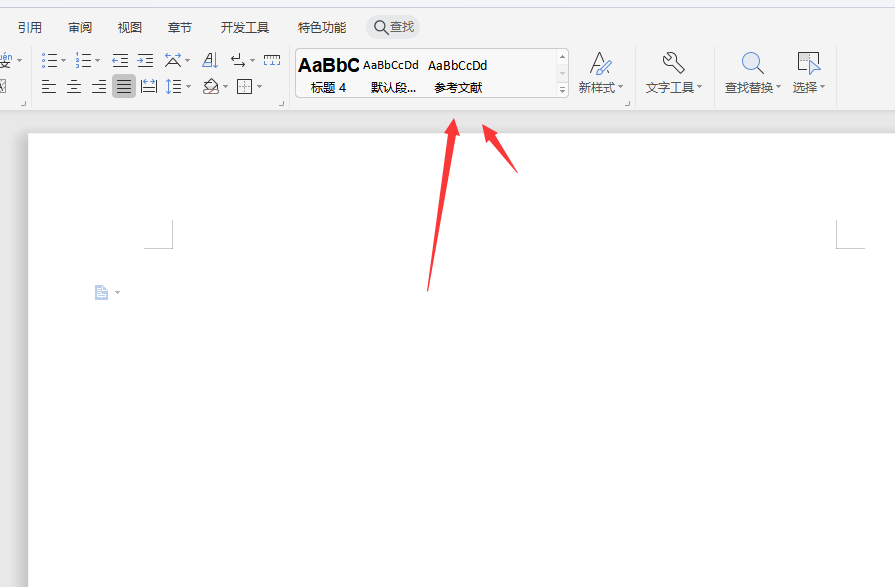Open the 新样式 dropdown label
Image resolution: width=895 pixels, height=587 pixels.
[x=600, y=87]
